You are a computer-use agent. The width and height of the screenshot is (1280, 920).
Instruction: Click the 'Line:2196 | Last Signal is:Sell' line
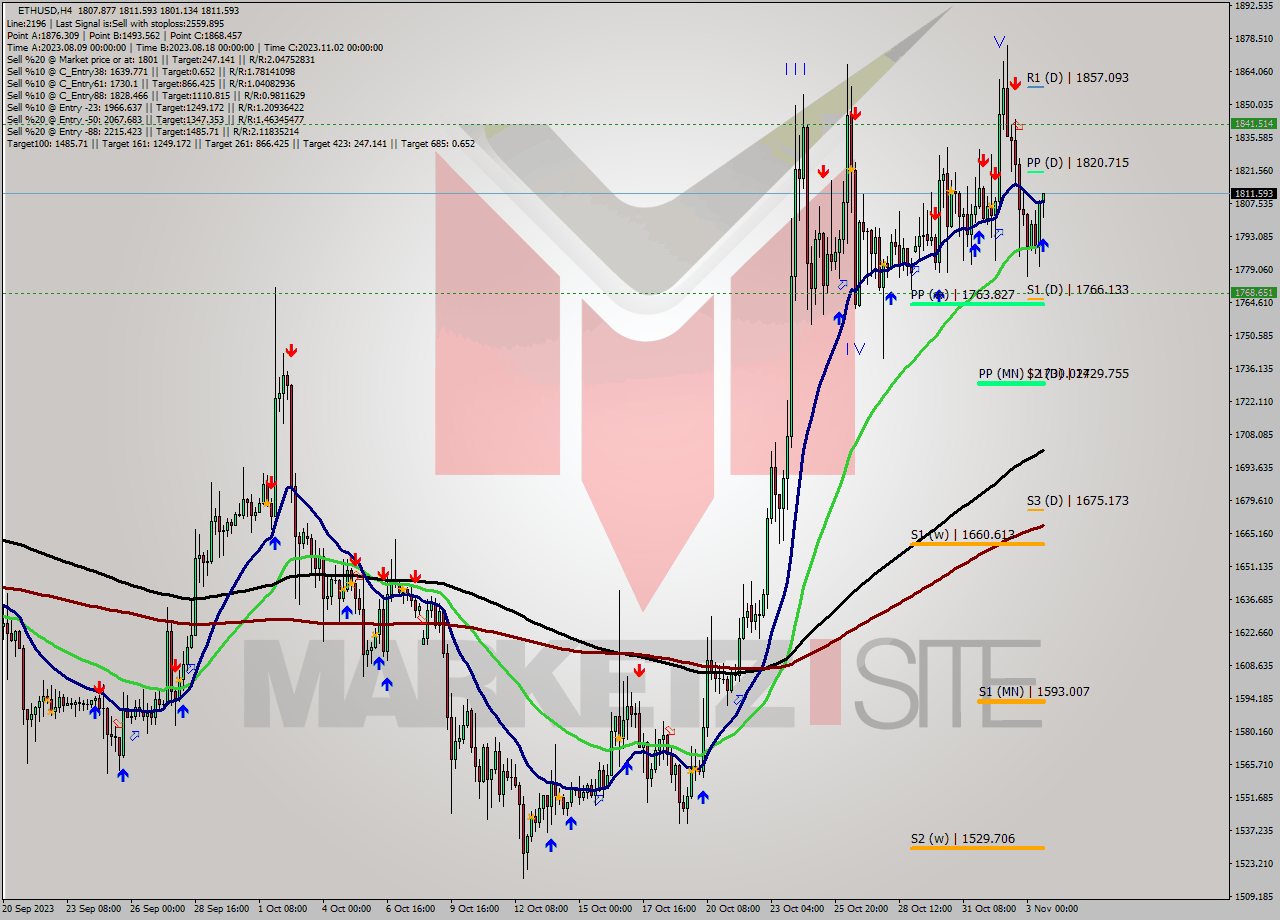click(x=115, y=23)
